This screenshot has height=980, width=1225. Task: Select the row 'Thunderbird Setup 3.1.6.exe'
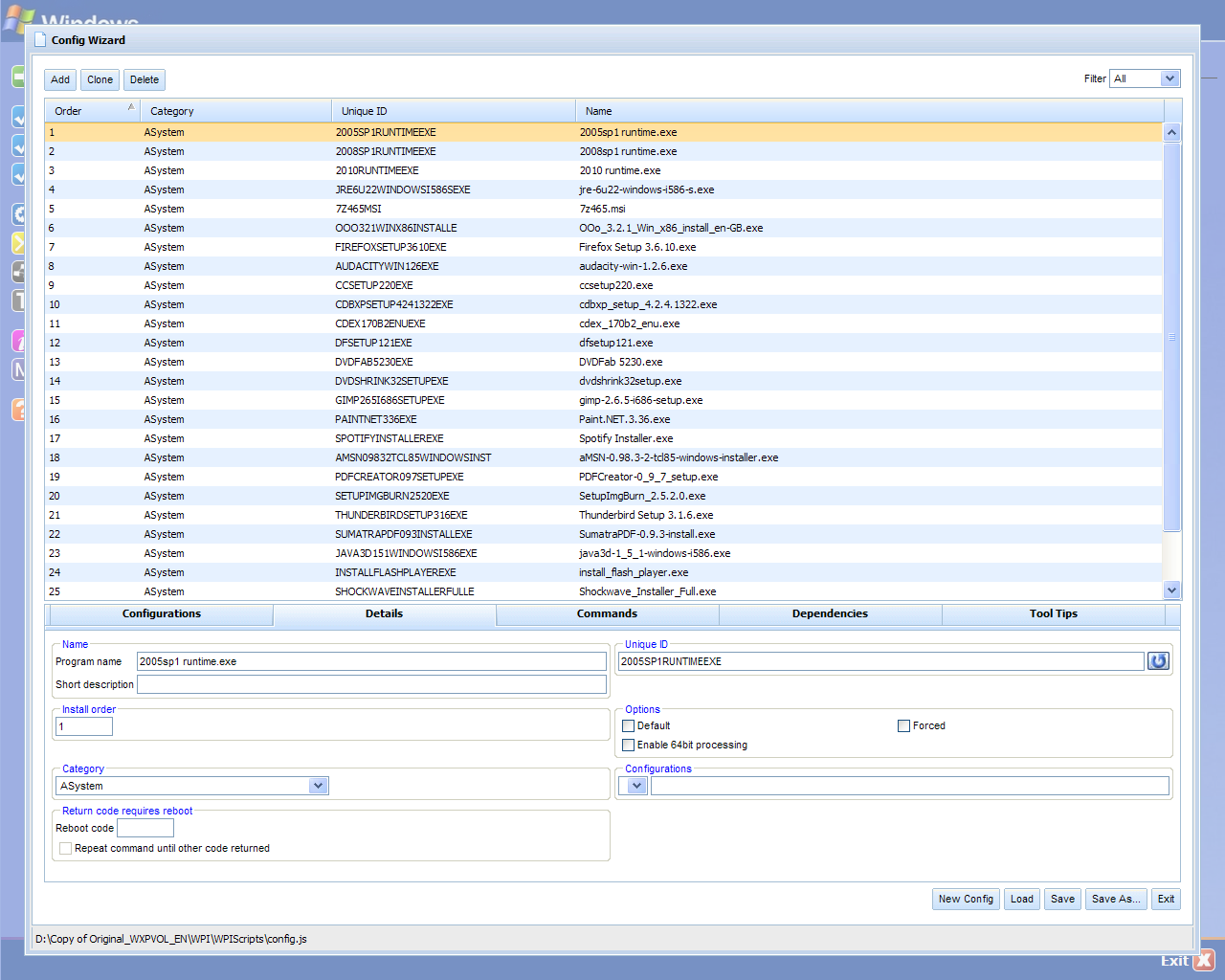pos(604,515)
